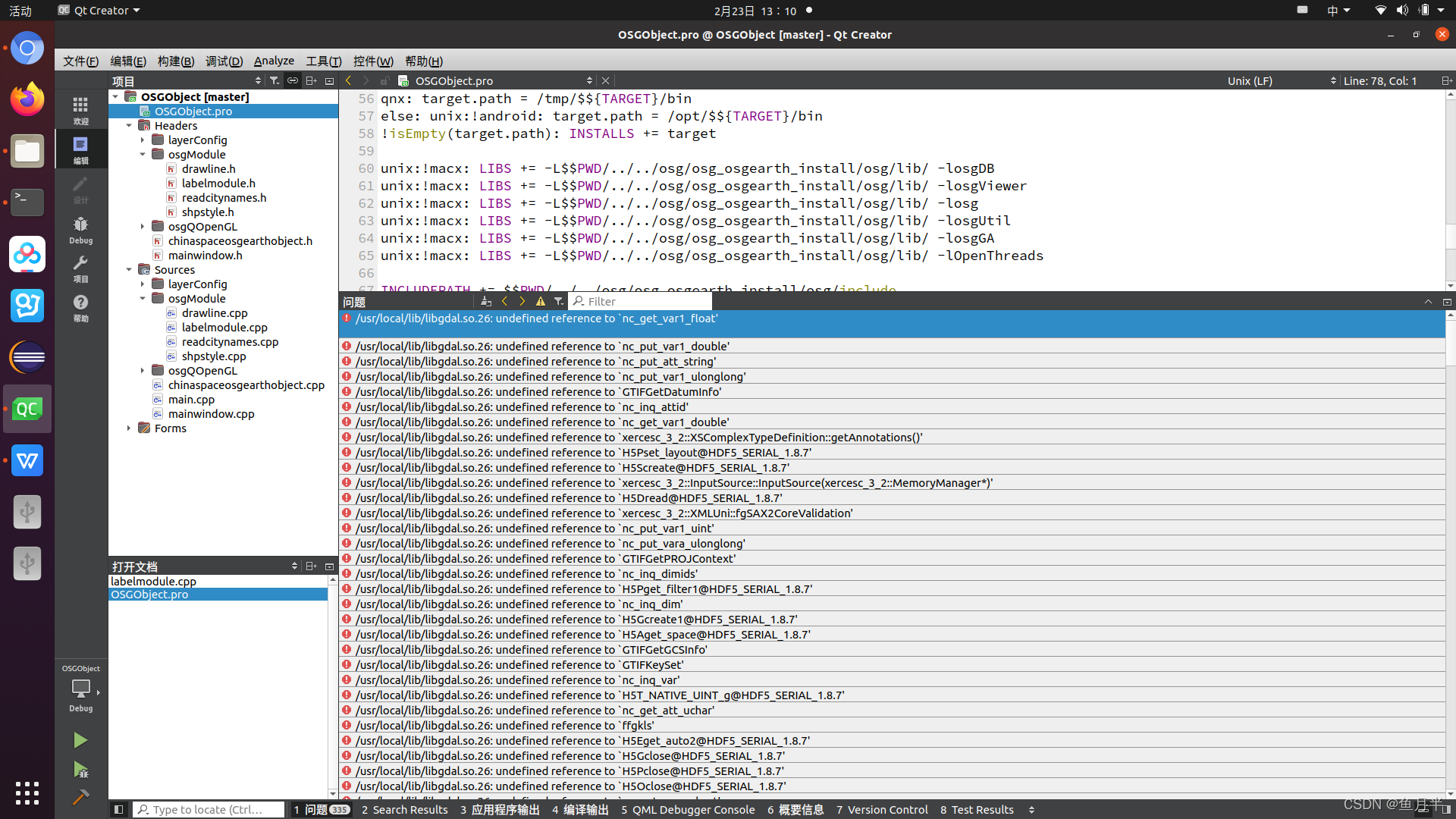Image resolution: width=1456 pixels, height=819 pixels.
Task: Clear the issues list with broom icon
Action: (x=486, y=302)
